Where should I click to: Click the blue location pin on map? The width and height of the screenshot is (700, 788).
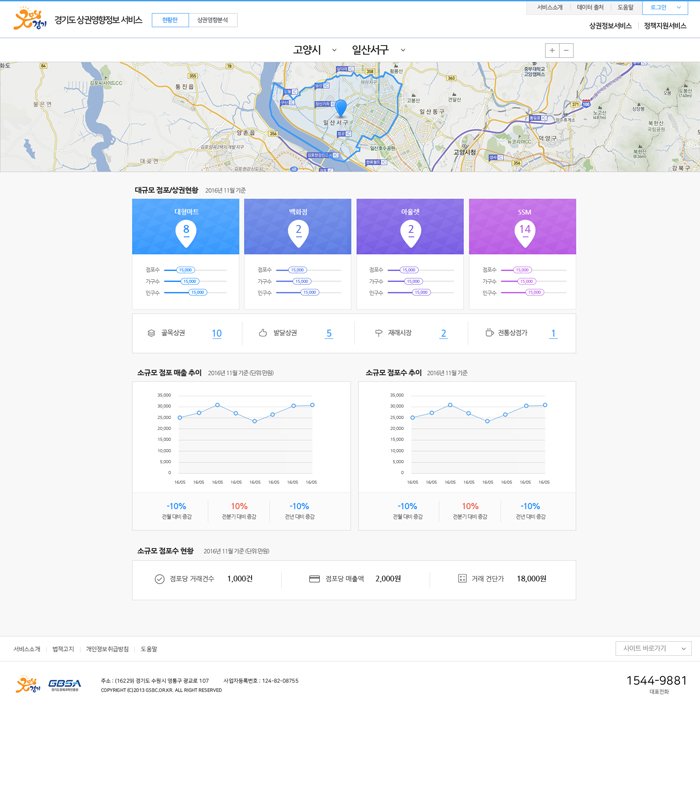pos(340,108)
